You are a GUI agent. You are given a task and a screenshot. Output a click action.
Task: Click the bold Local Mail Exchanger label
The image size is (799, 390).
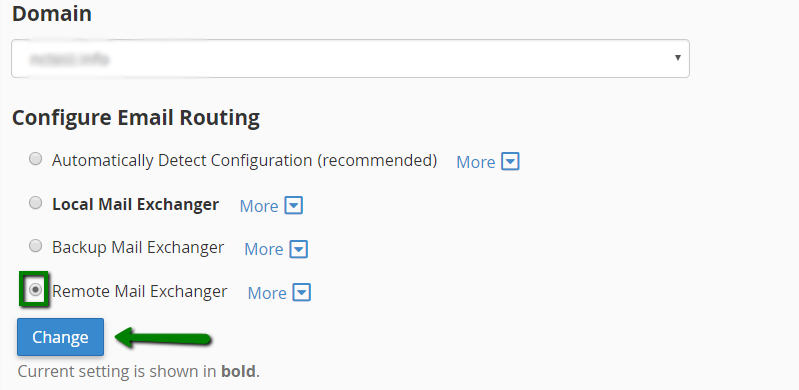136,204
